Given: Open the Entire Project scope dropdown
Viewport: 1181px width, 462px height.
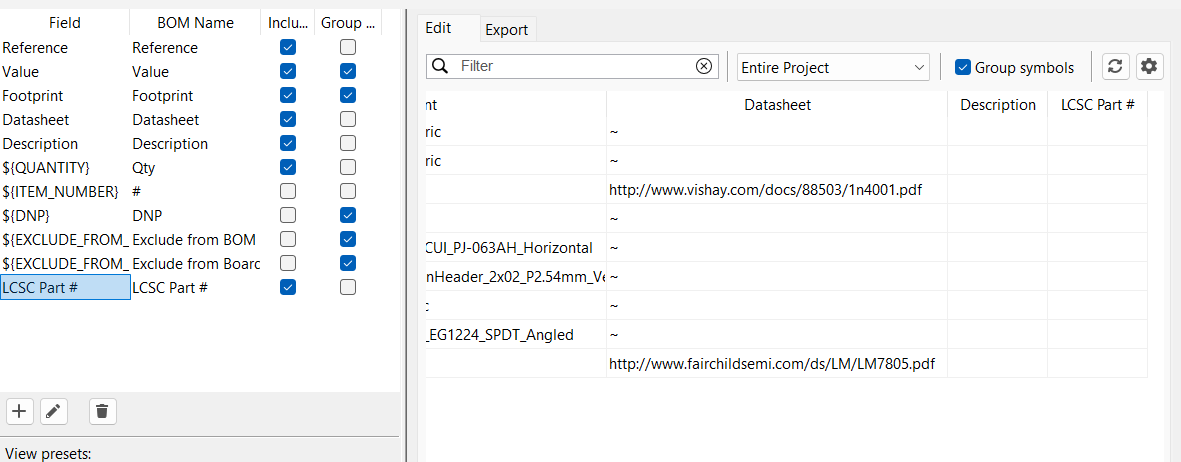Looking at the screenshot, I should (x=833, y=67).
